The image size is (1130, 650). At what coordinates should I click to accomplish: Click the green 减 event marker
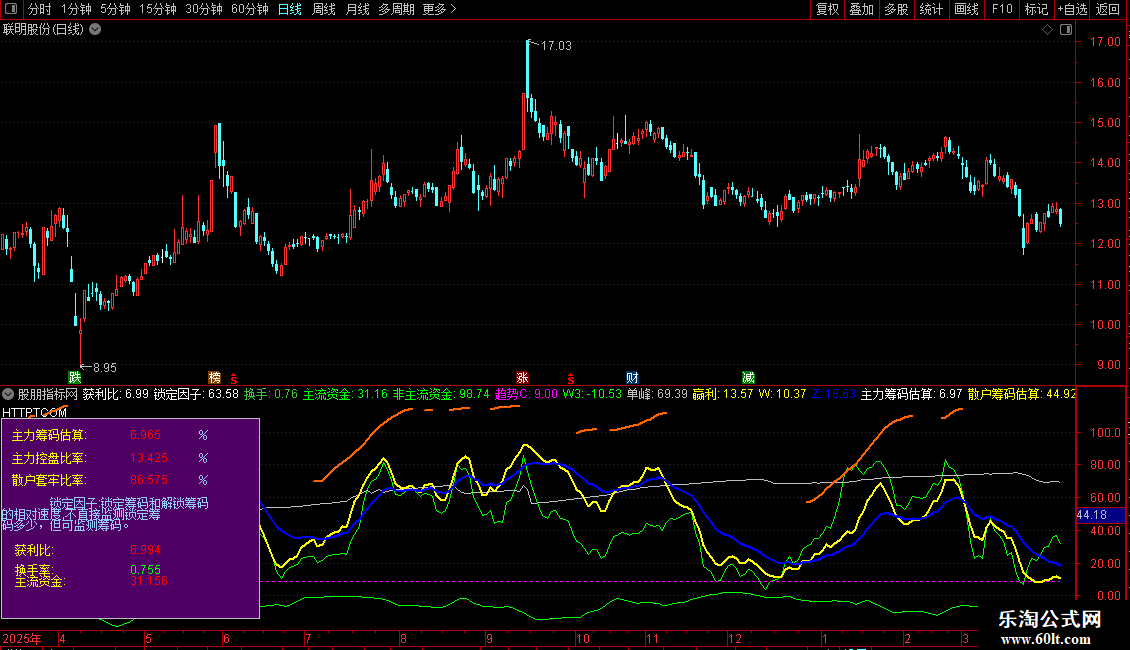point(748,378)
